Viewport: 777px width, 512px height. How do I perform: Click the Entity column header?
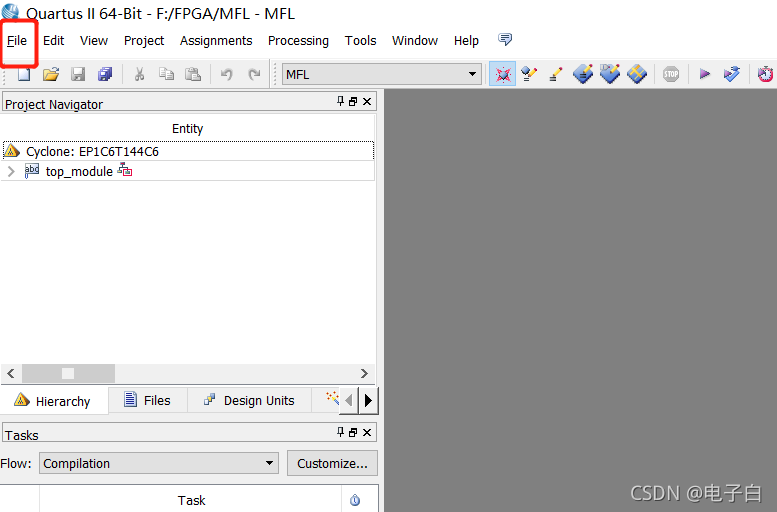tap(188, 129)
